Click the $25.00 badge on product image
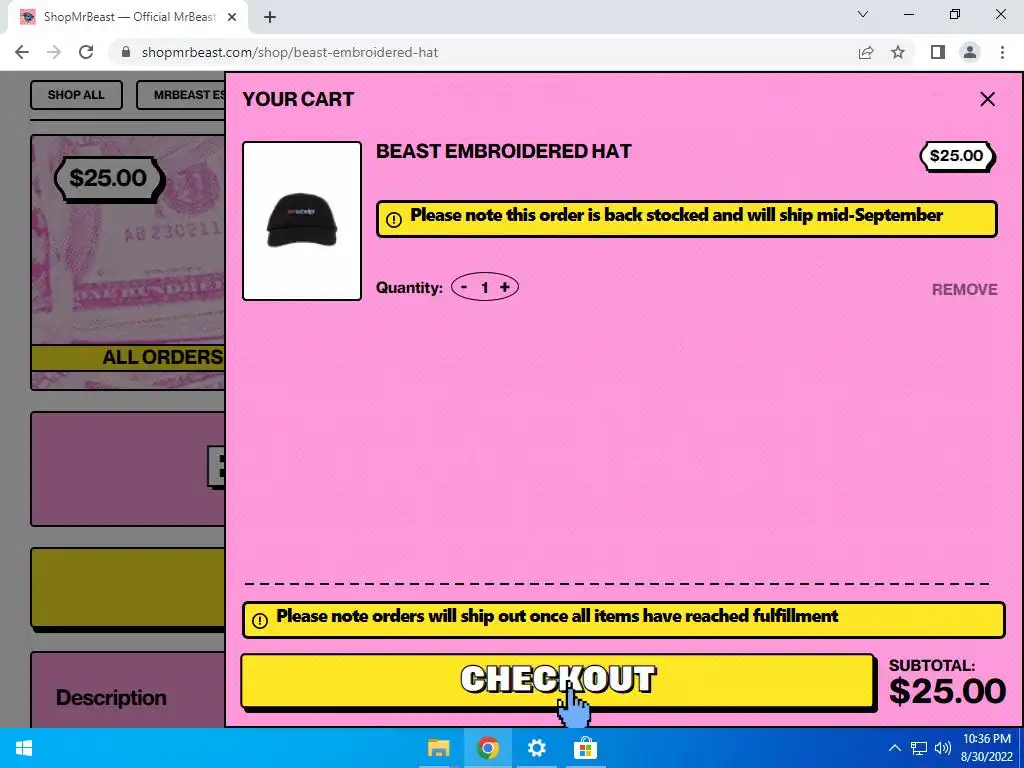 [108, 178]
